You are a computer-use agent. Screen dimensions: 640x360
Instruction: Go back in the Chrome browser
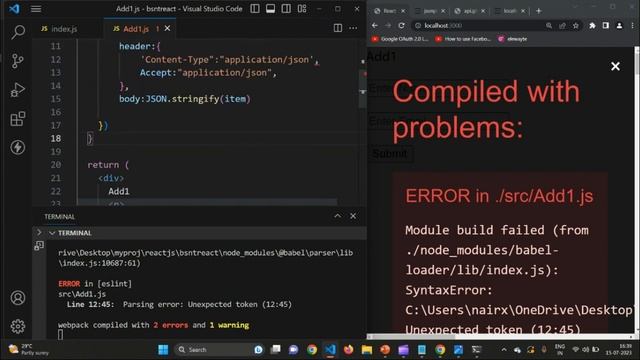tap(375, 25)
